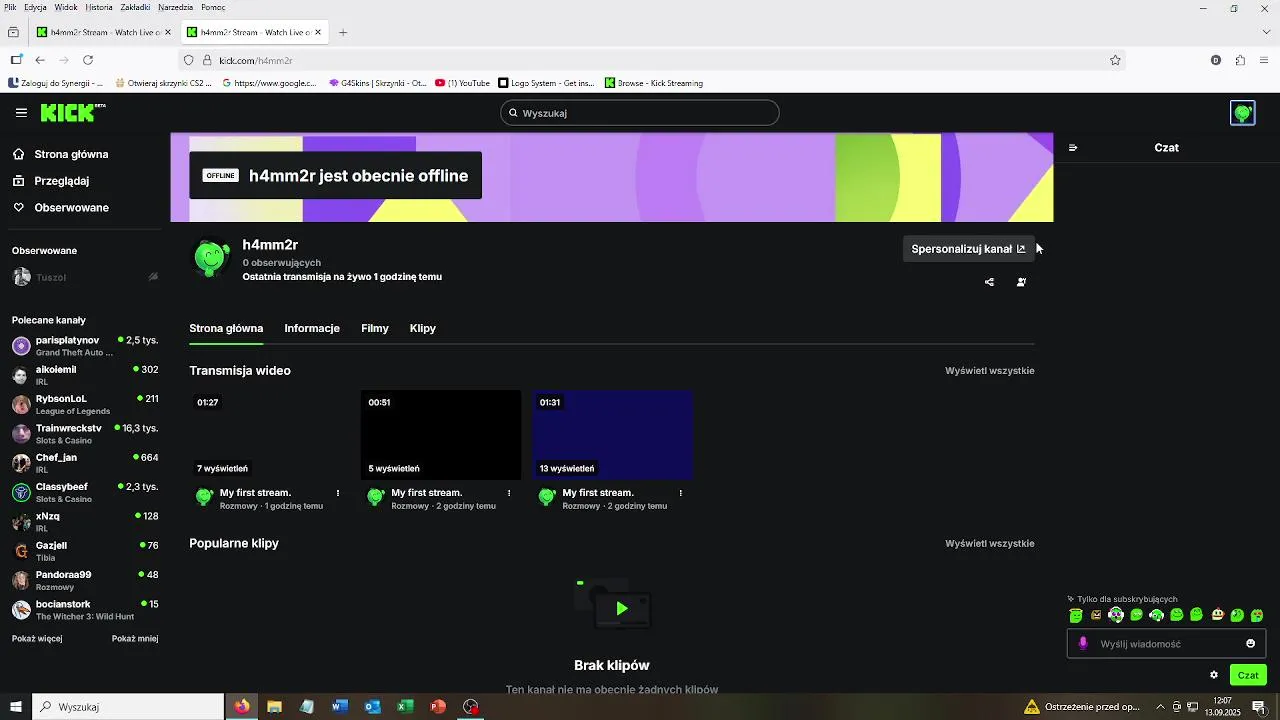Open Excel from the taskbar

(x=405, y=706)
